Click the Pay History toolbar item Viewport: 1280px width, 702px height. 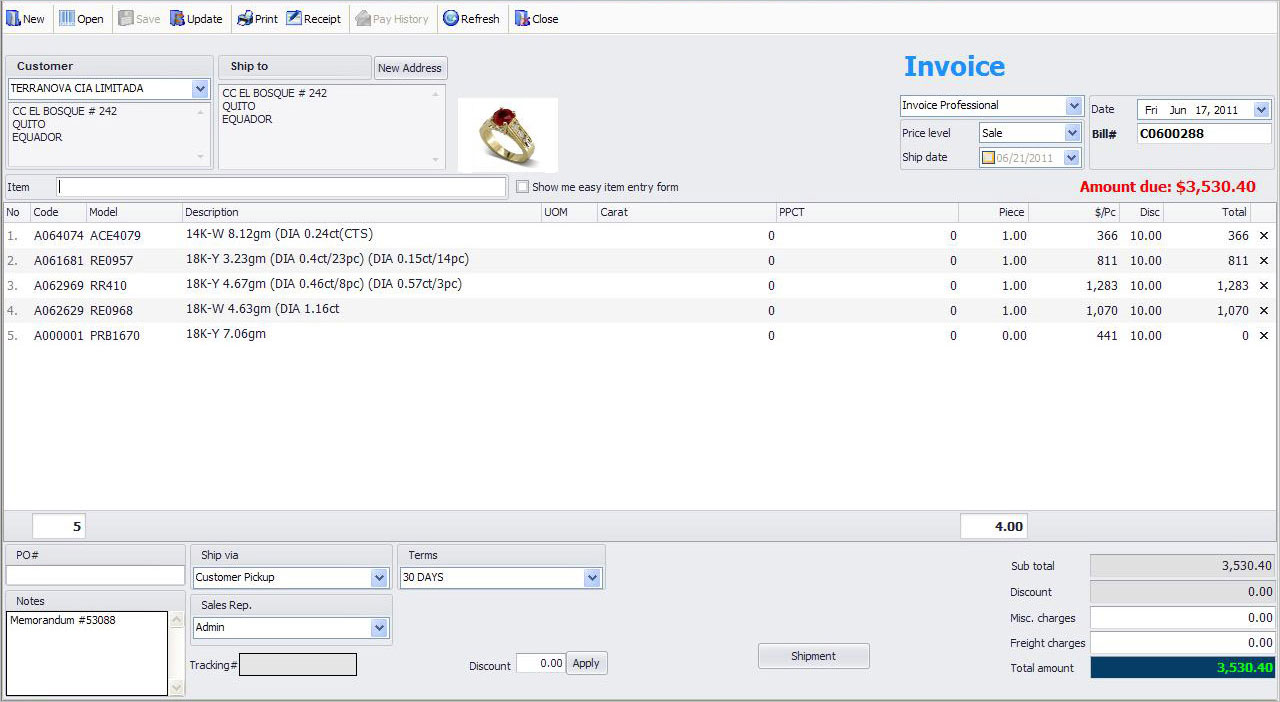pos(392,18)
